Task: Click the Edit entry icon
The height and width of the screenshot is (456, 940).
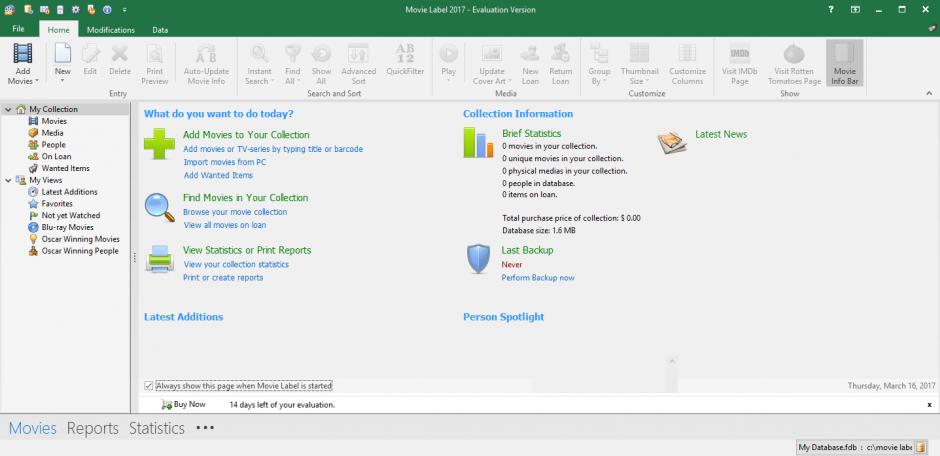Action: coord(90,53)
